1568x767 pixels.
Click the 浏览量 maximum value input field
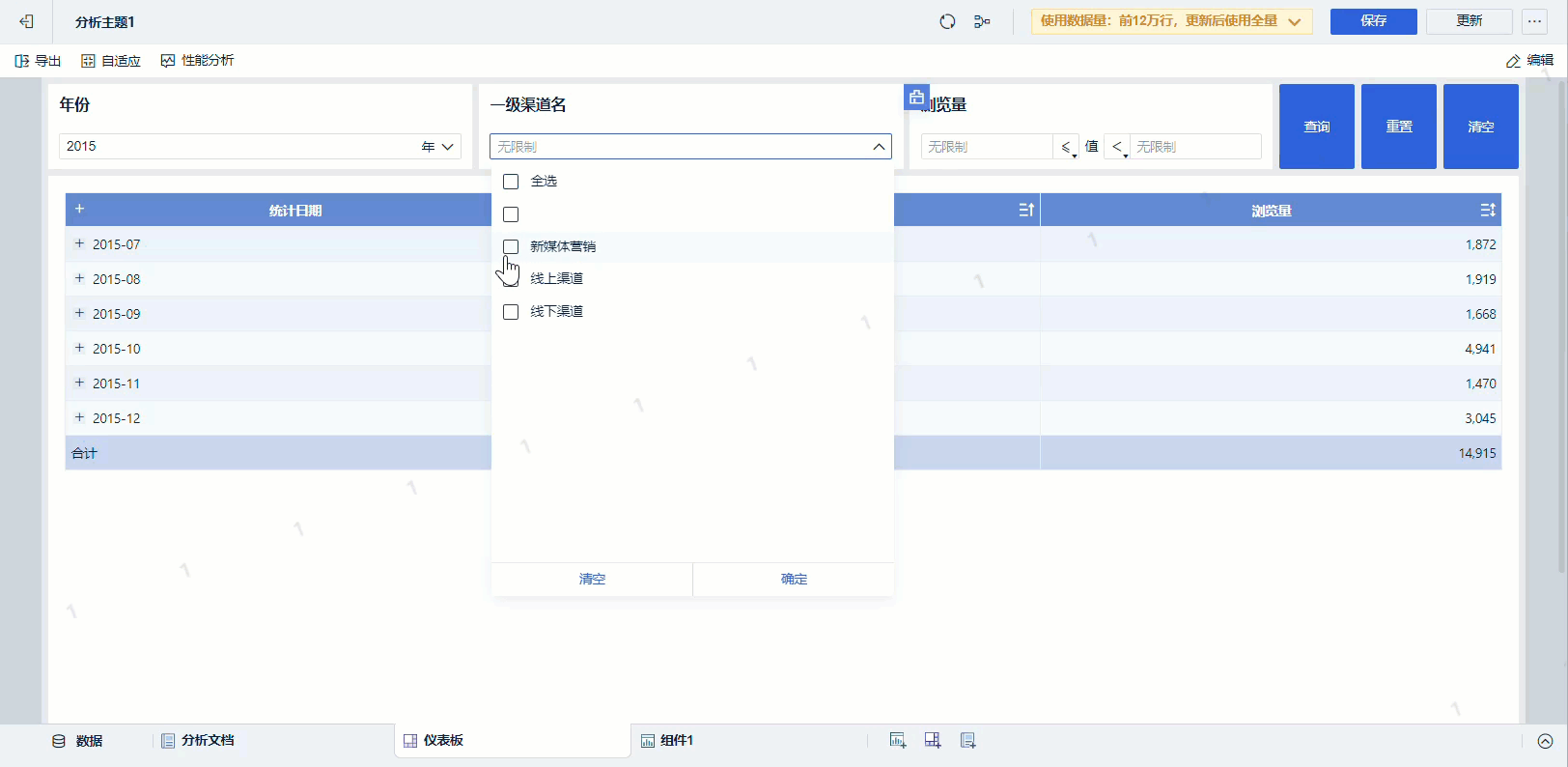tap(1195, 147)
